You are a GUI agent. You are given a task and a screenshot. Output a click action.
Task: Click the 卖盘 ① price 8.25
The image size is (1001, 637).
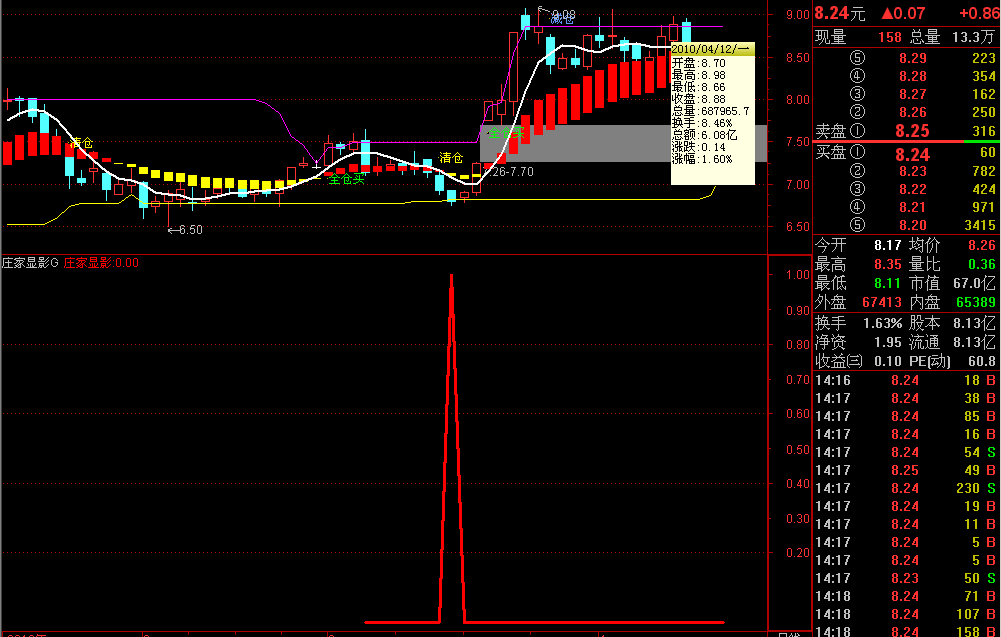[912, 131]
